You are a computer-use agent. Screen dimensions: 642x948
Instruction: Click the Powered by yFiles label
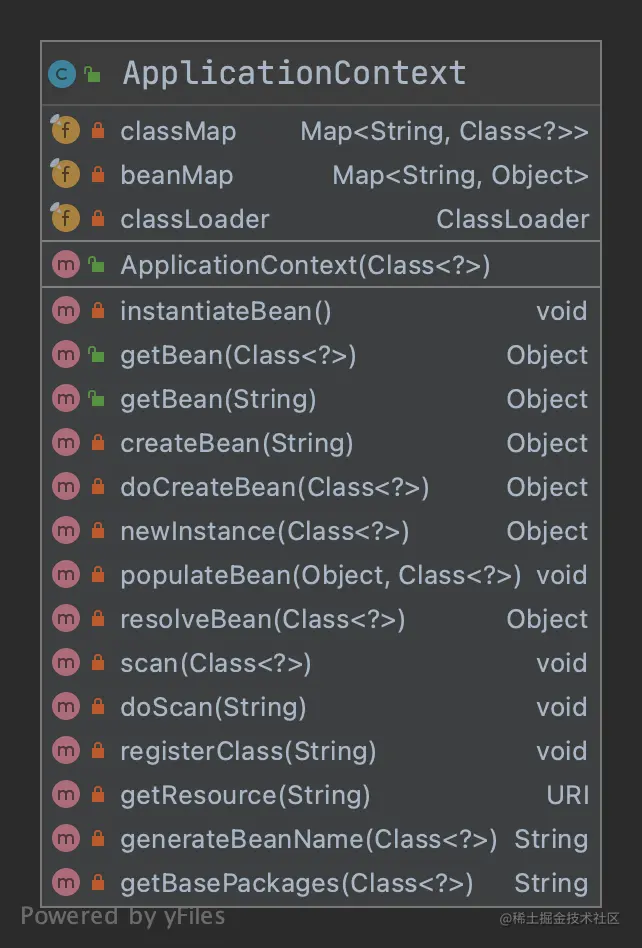(x=123, y=917)
